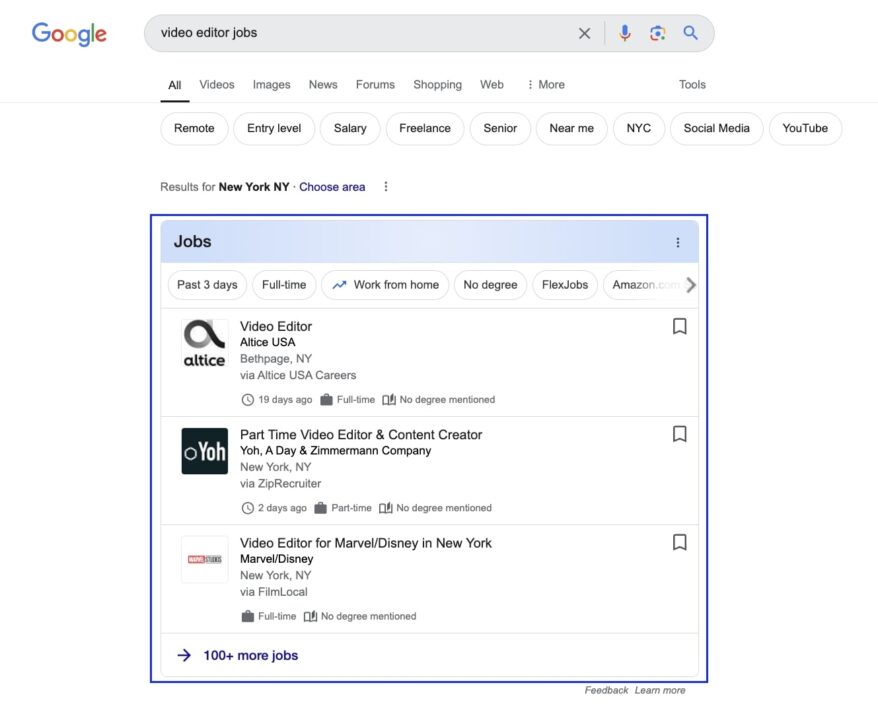
Task: Open Part Time Video Editor & Content Creator listing
Action: (x=361, y=434)
